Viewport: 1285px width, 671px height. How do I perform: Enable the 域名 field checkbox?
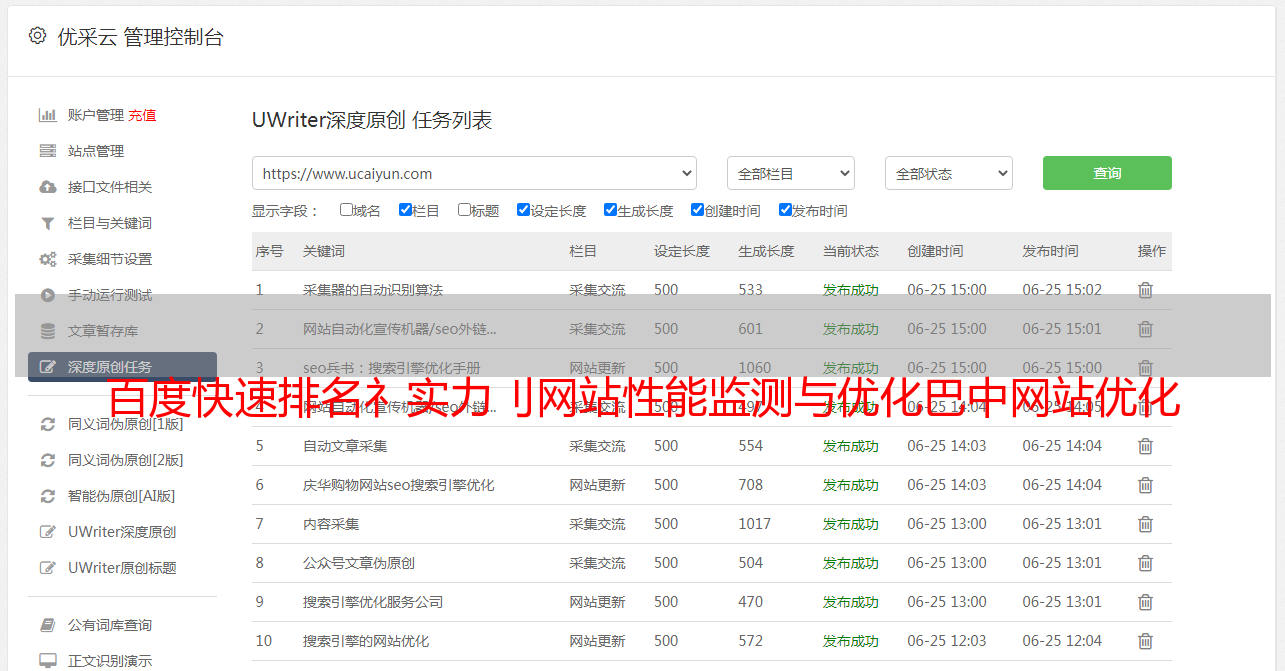coord(346,210)
